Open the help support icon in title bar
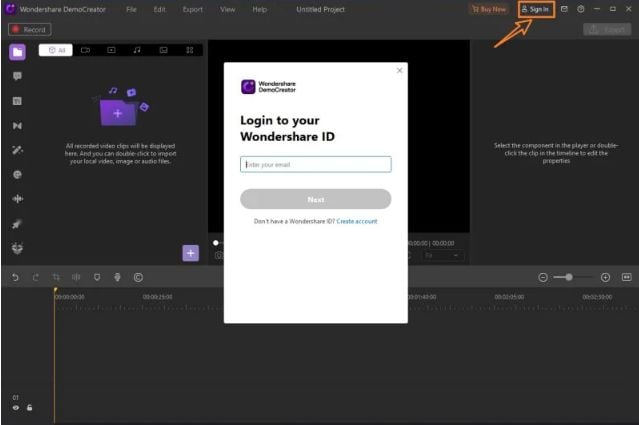The height and width of the screenshot is (425, 639). pos(581,9)
